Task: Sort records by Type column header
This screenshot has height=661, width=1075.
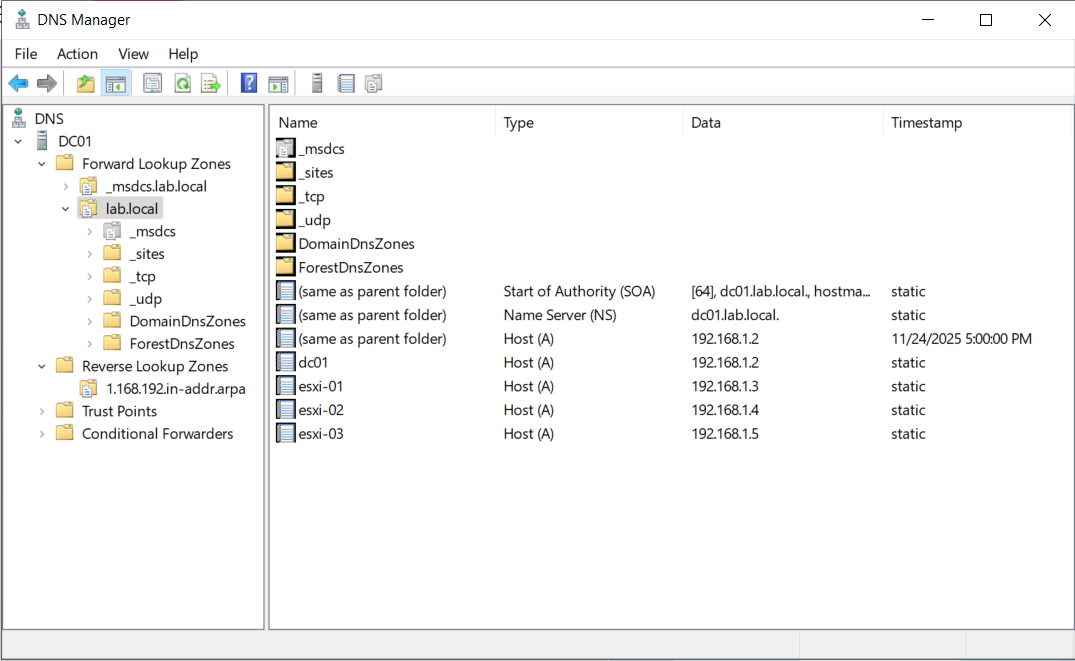Action: (518, 123)
